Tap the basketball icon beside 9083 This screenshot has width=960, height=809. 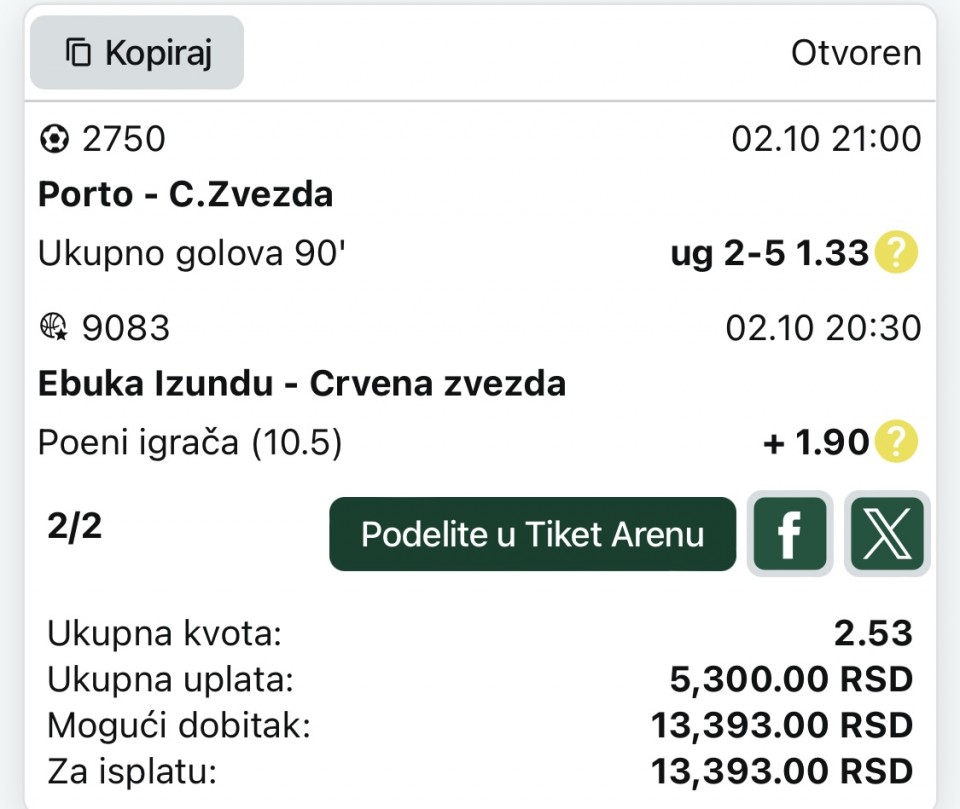[x=52, y=328]
